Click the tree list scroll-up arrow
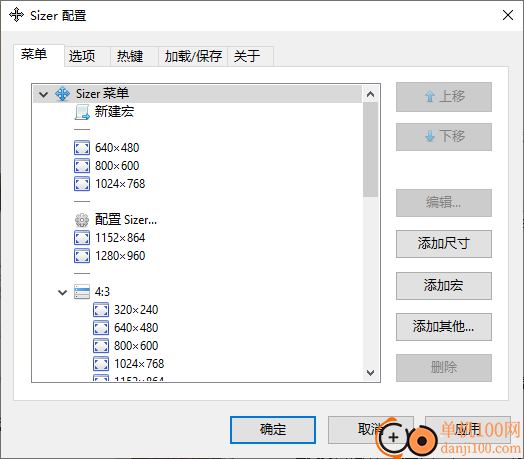This screenshot has height=459, width=524. click(370, 94)
